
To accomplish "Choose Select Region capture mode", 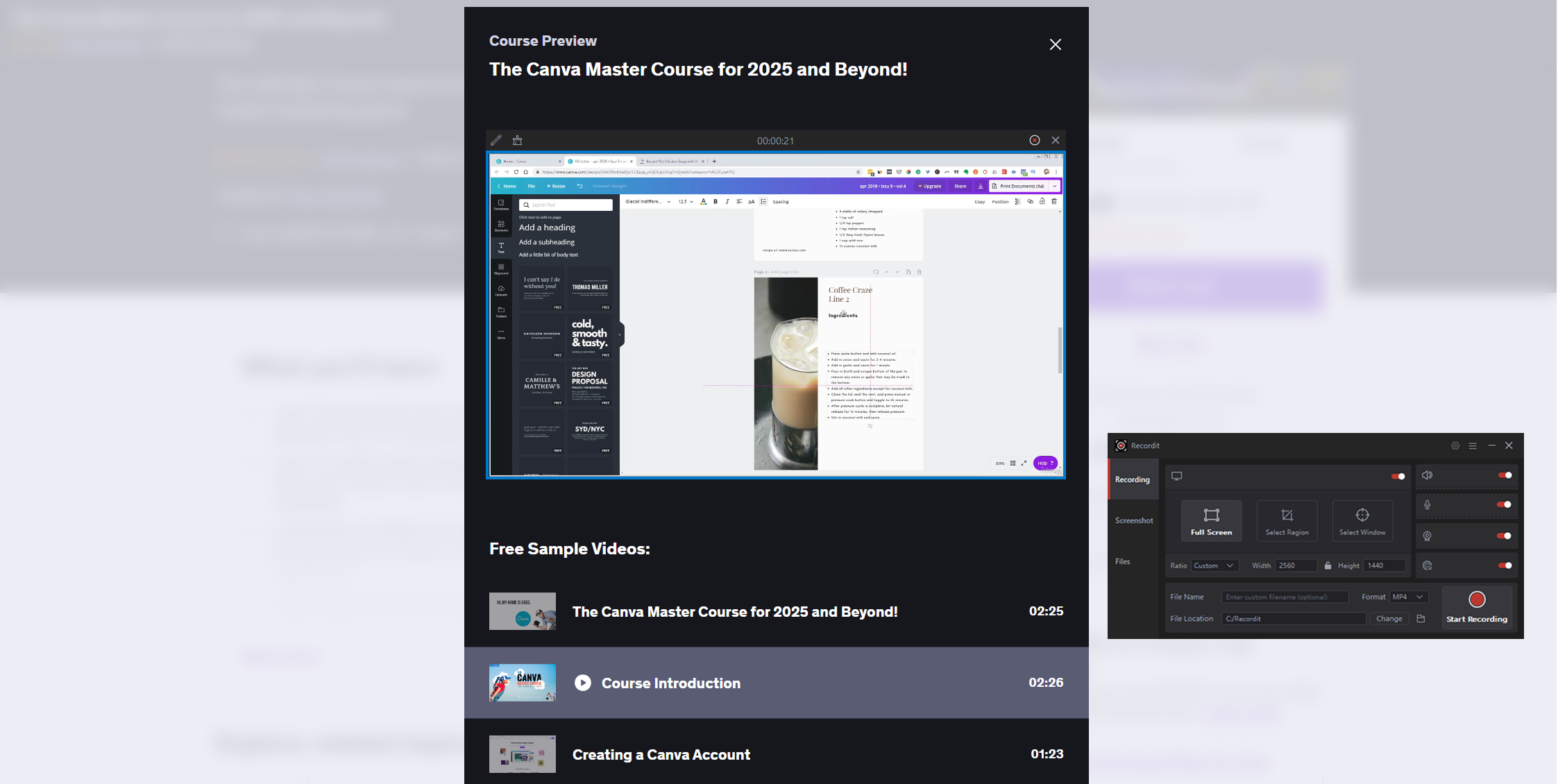I will (x=1287, y=521).
